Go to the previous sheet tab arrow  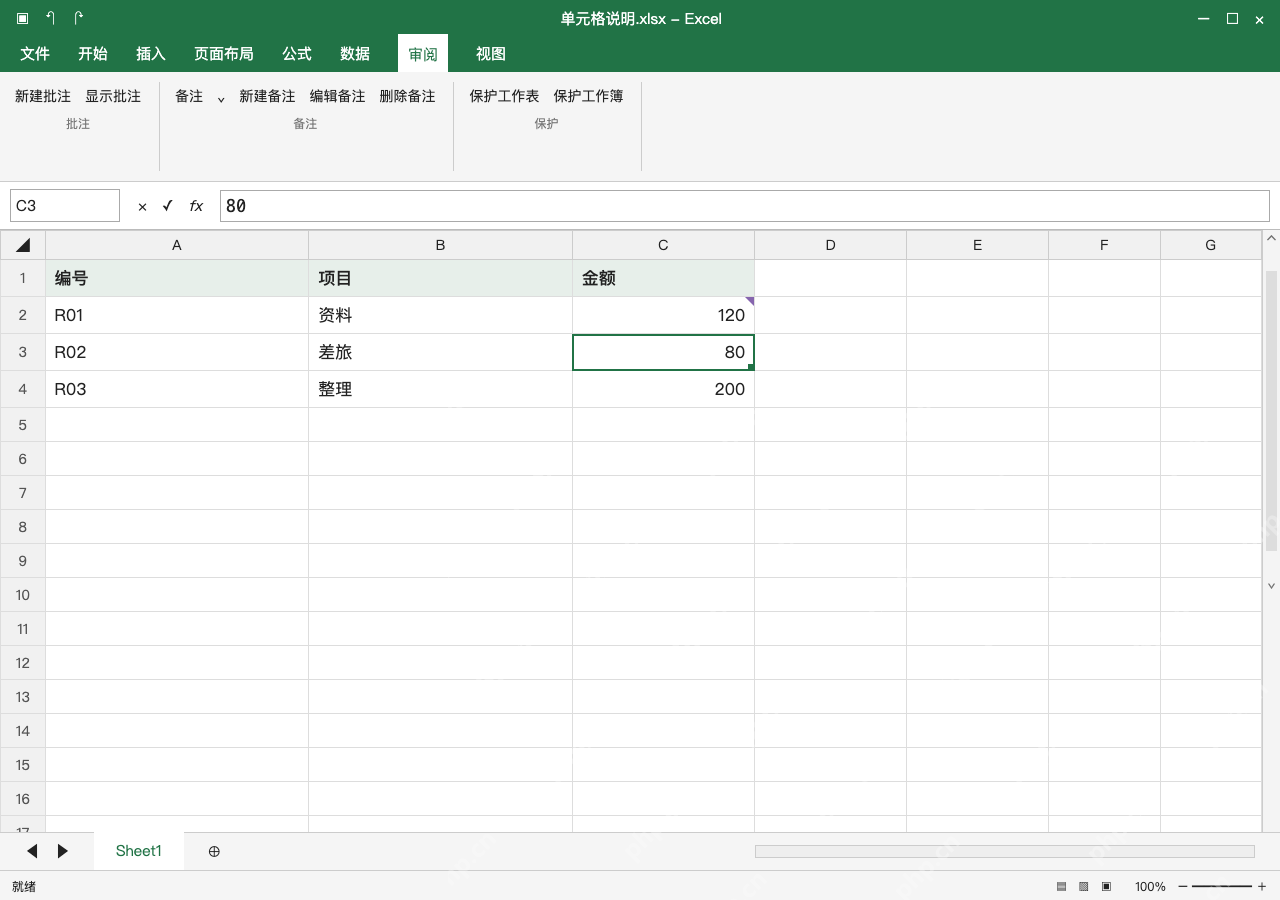32,851
